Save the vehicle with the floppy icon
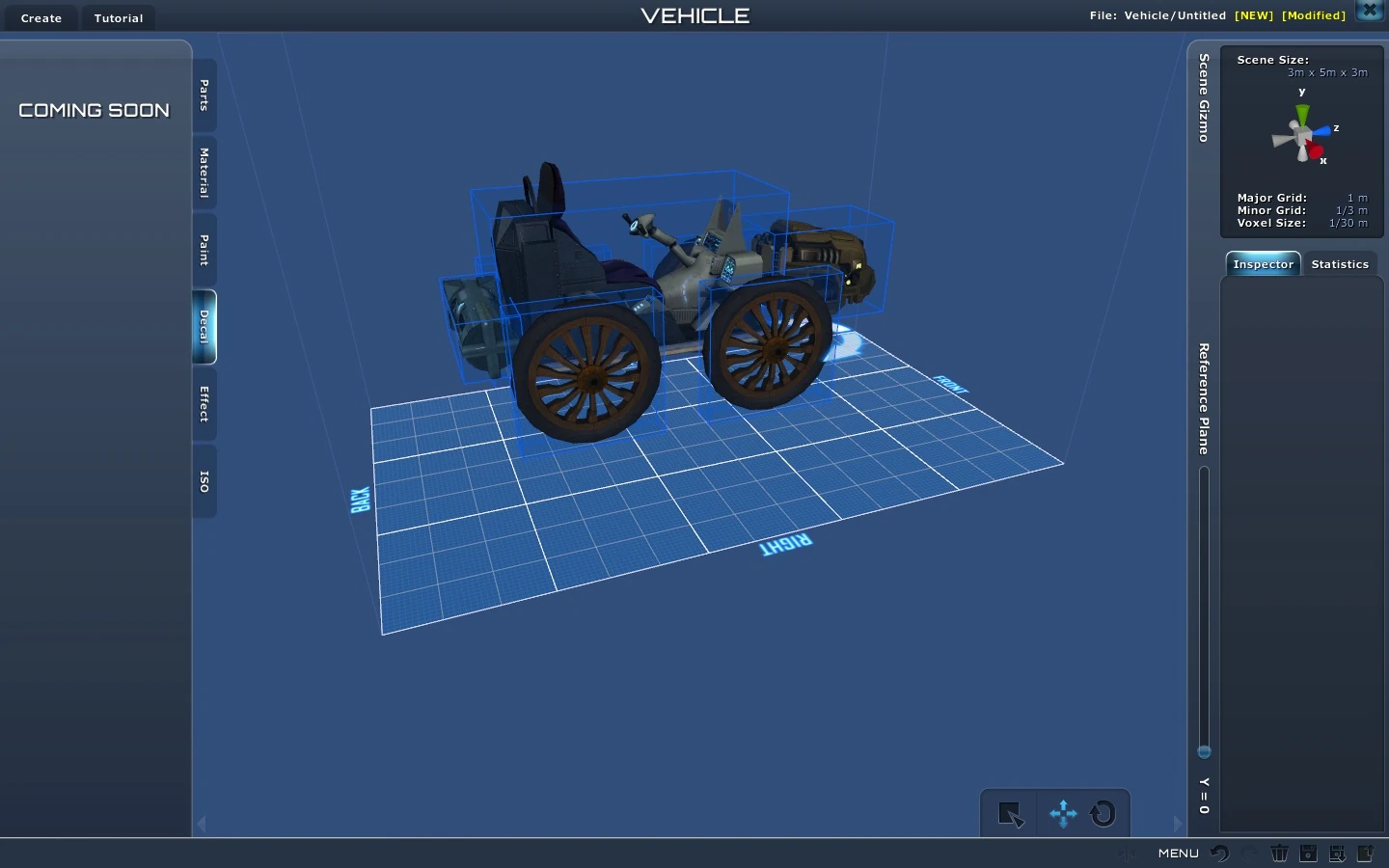Viewport: 1389px width, 868px height. pyautogui.click(x=1308, y=854)
